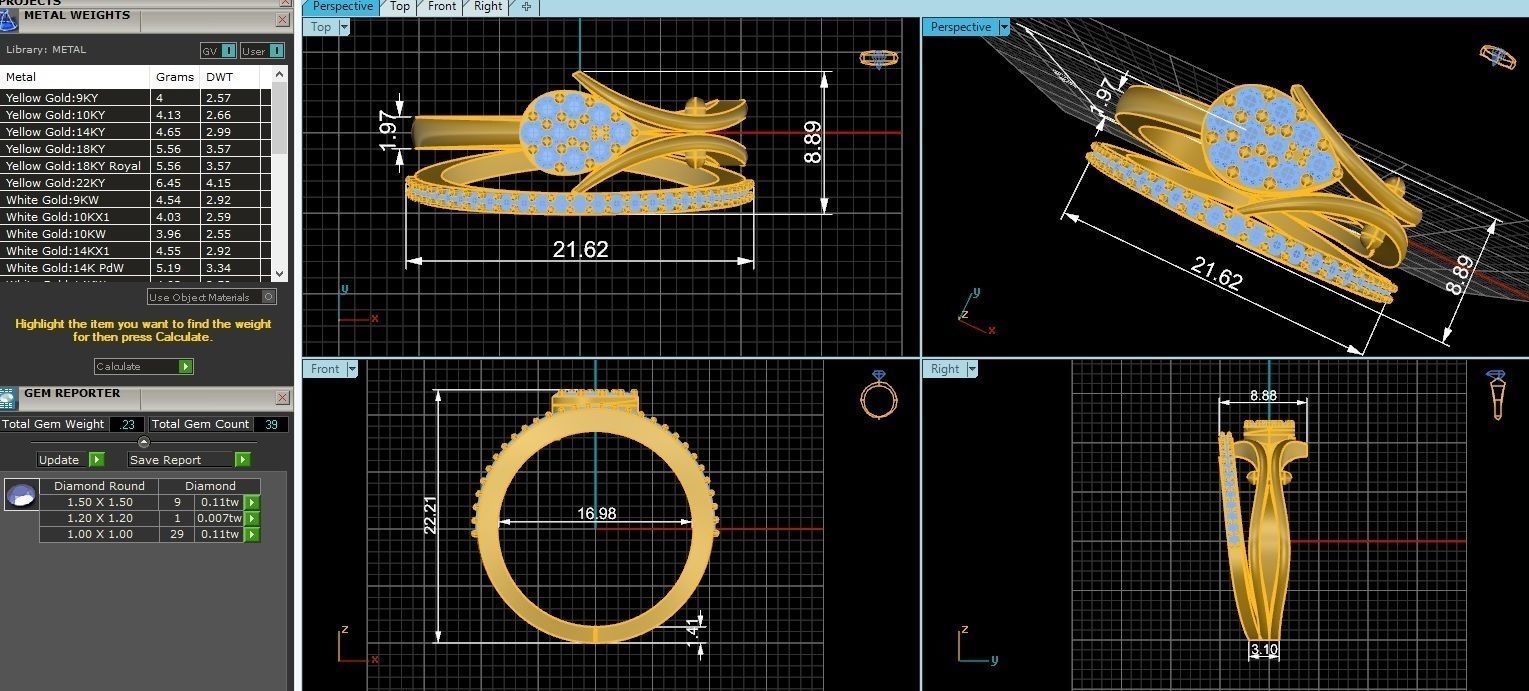Add new viewport tab with plus icon
Screen dimensions: 1529x691
(526, 7)
